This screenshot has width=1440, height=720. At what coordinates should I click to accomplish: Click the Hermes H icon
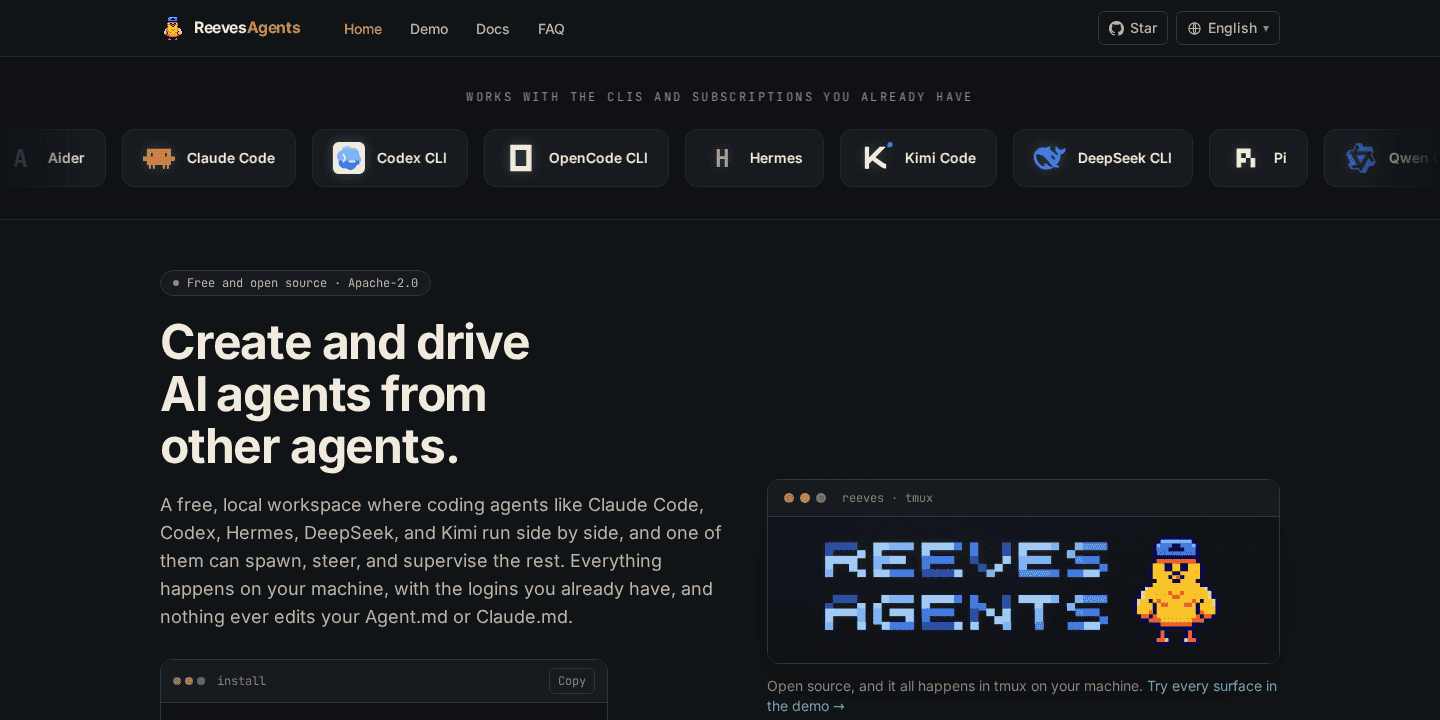722,158
